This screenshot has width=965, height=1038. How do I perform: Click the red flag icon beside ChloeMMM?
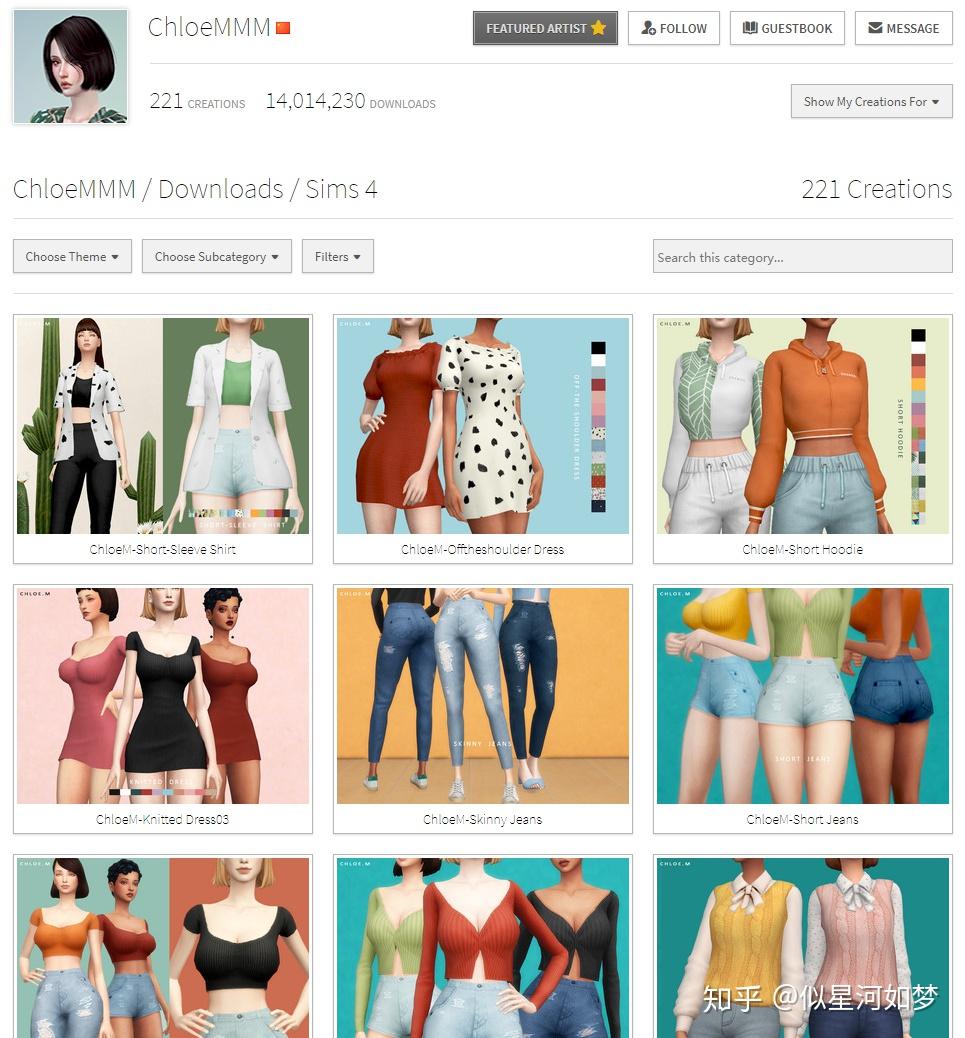282,29
